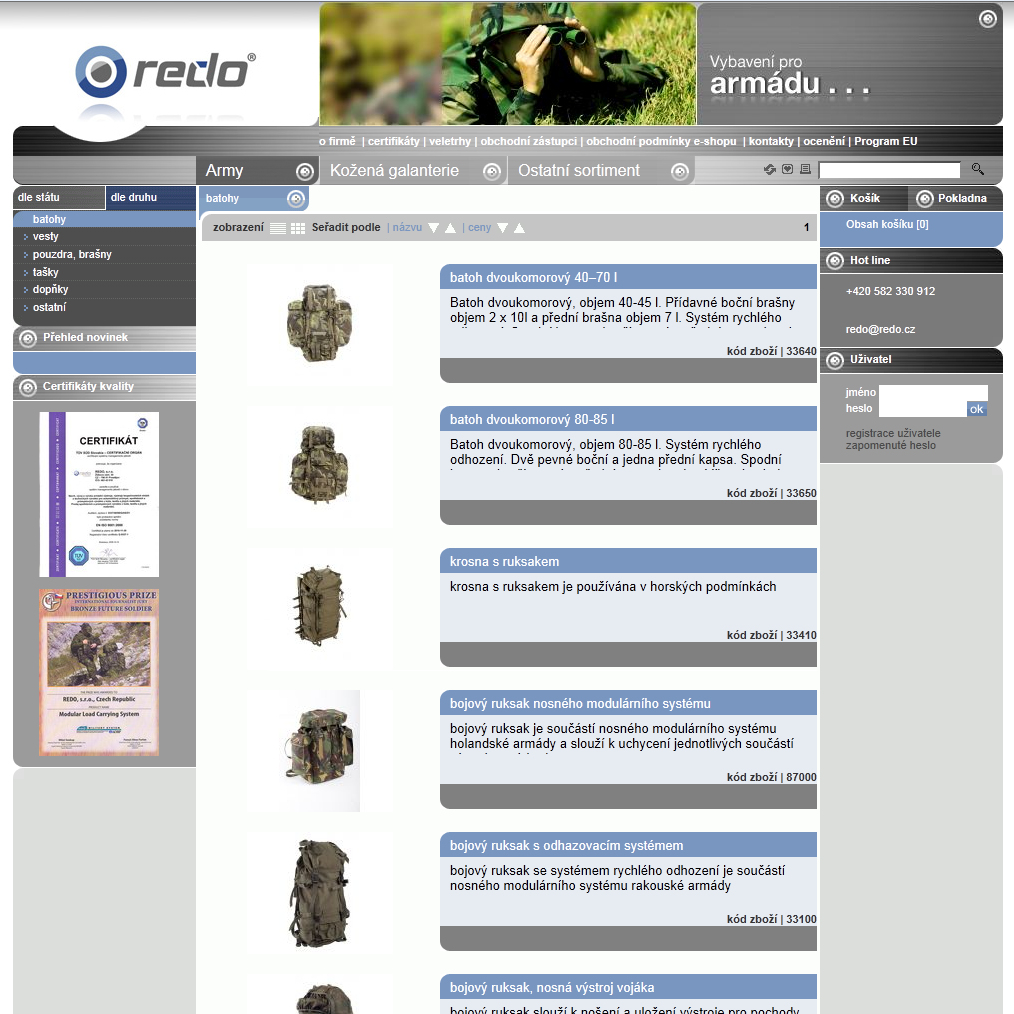Click the search input field

pos(889,170)
